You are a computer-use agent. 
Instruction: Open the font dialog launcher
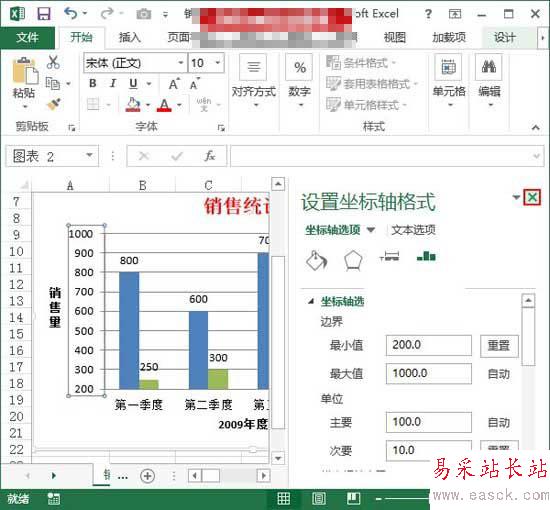(x=221, y=127)
